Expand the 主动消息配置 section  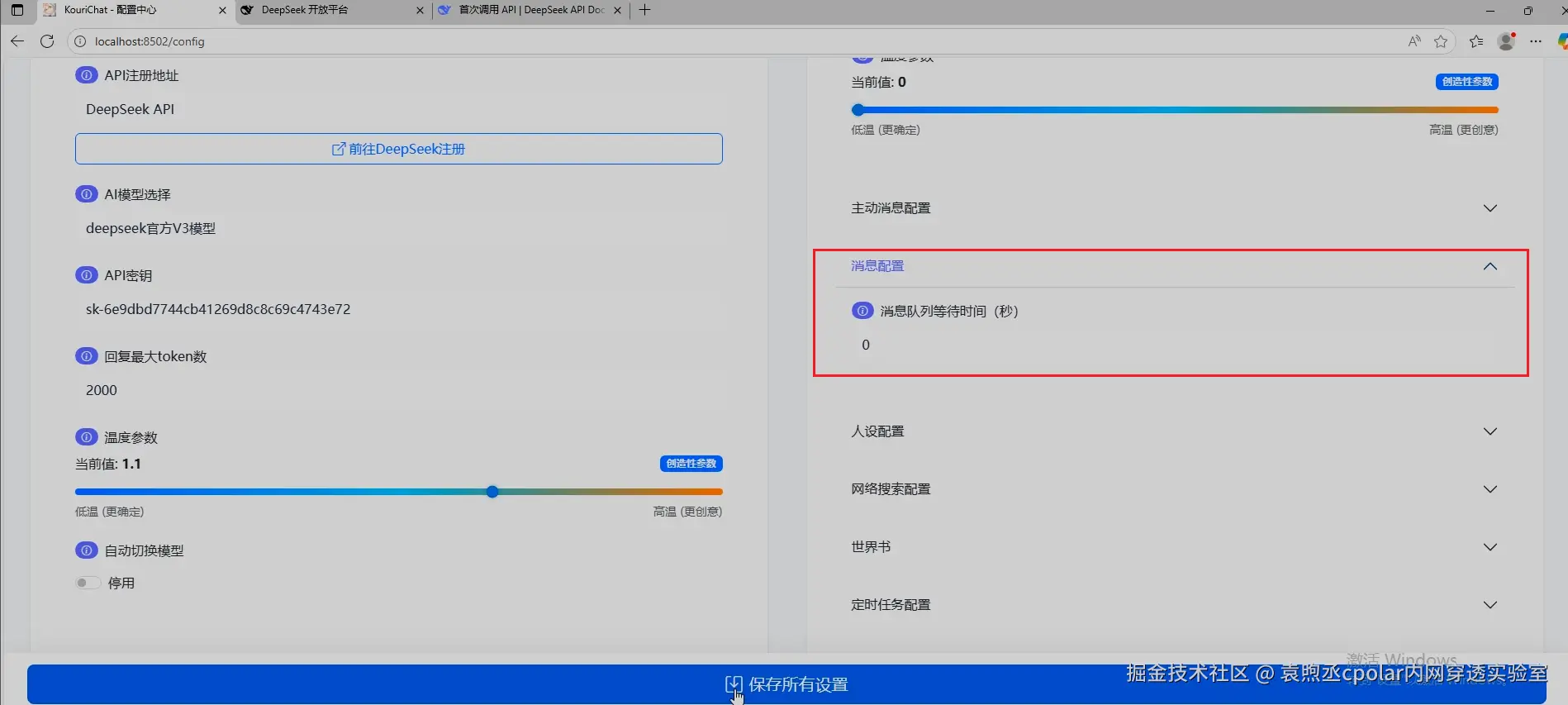click(x=1175, y=208)
